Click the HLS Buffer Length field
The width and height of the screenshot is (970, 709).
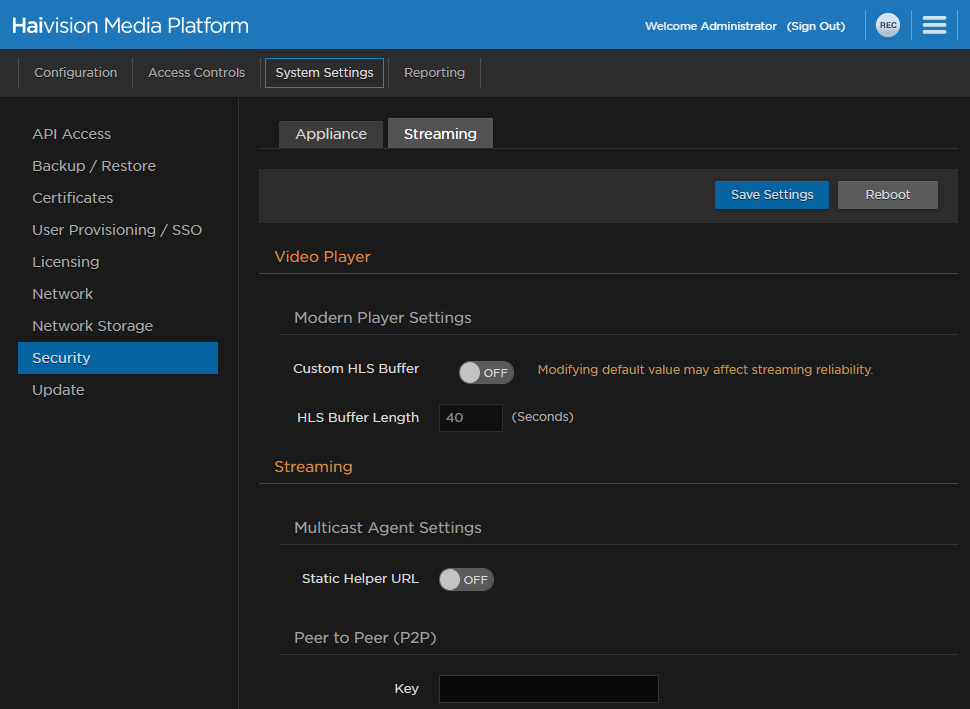pos(470,418)
